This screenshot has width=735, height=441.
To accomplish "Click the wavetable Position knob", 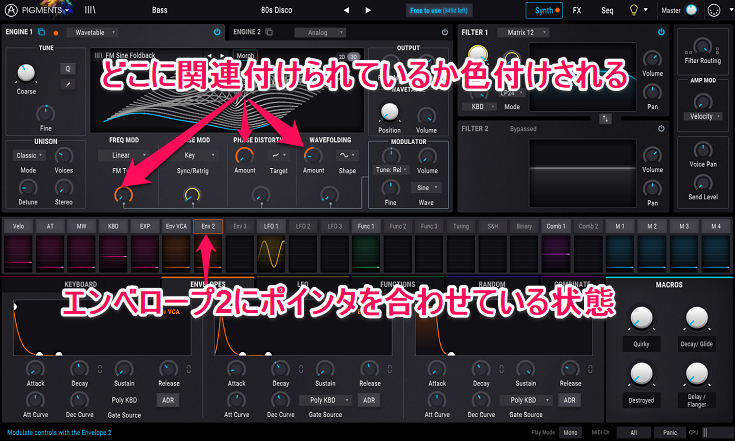I will 389,112.
